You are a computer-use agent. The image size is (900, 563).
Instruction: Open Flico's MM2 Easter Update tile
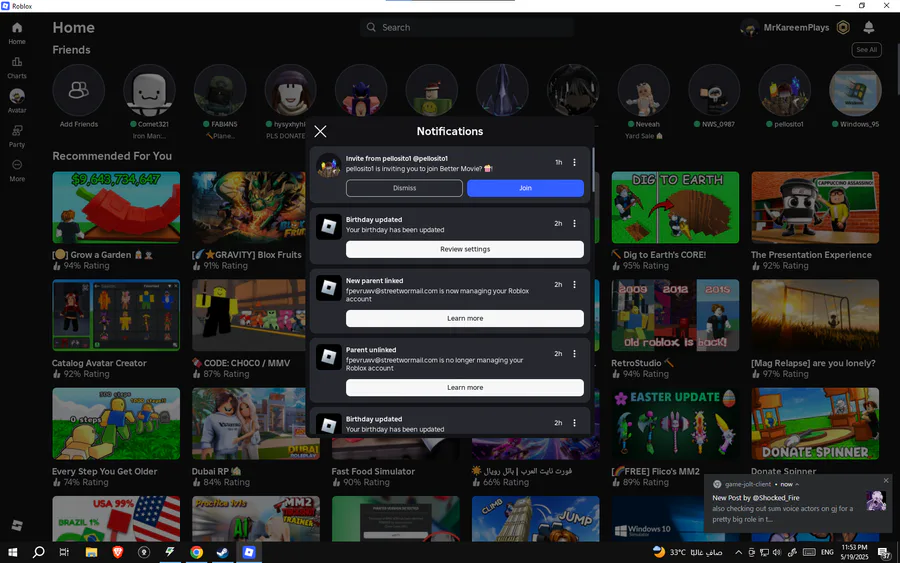pyautogui.click(x=675, y=424)
